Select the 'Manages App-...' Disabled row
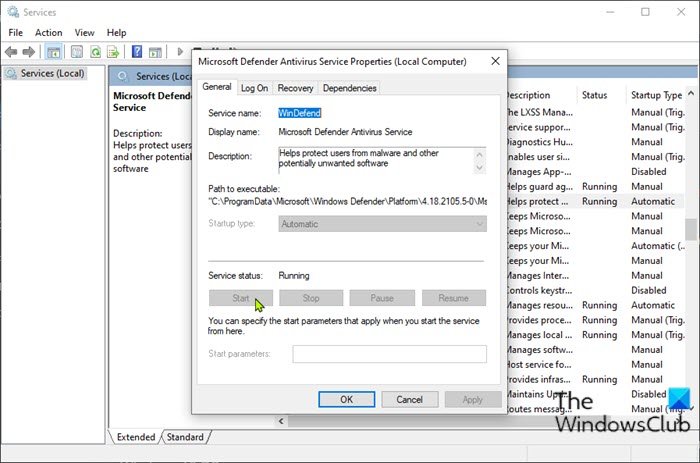The image size is (700, 463). 595,172
